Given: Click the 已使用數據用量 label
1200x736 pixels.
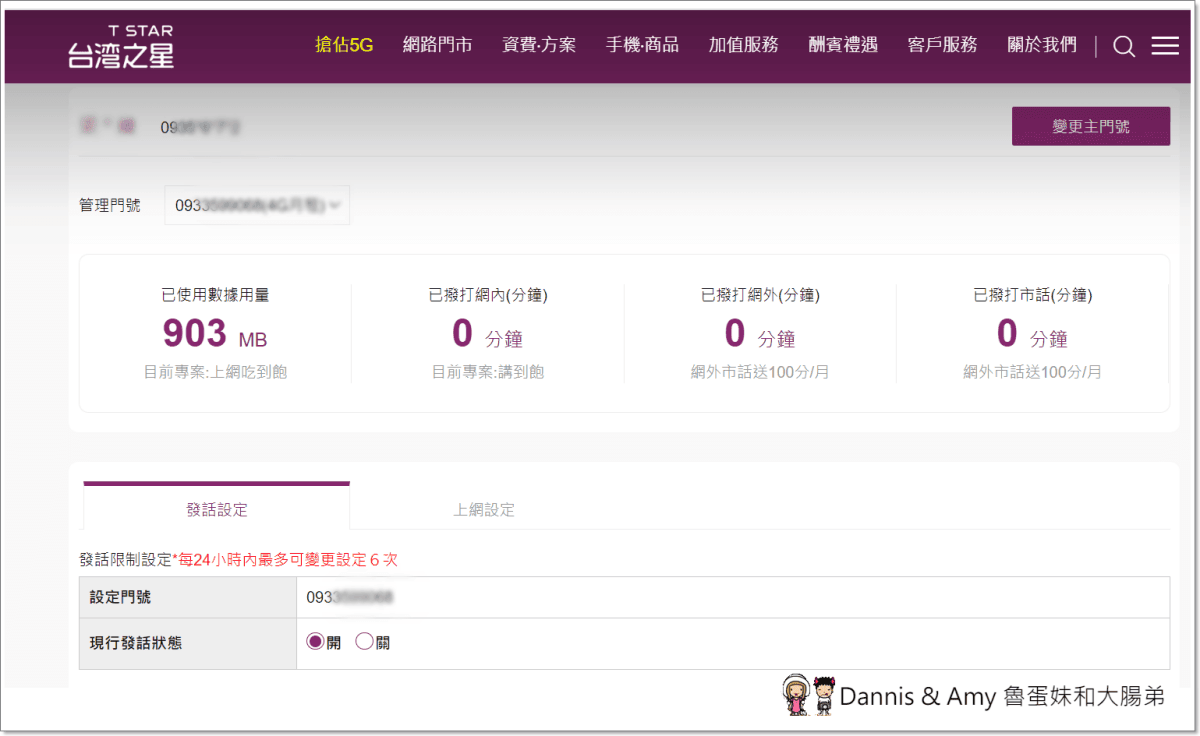Looking at the screenshot, I should coord(215,295).
